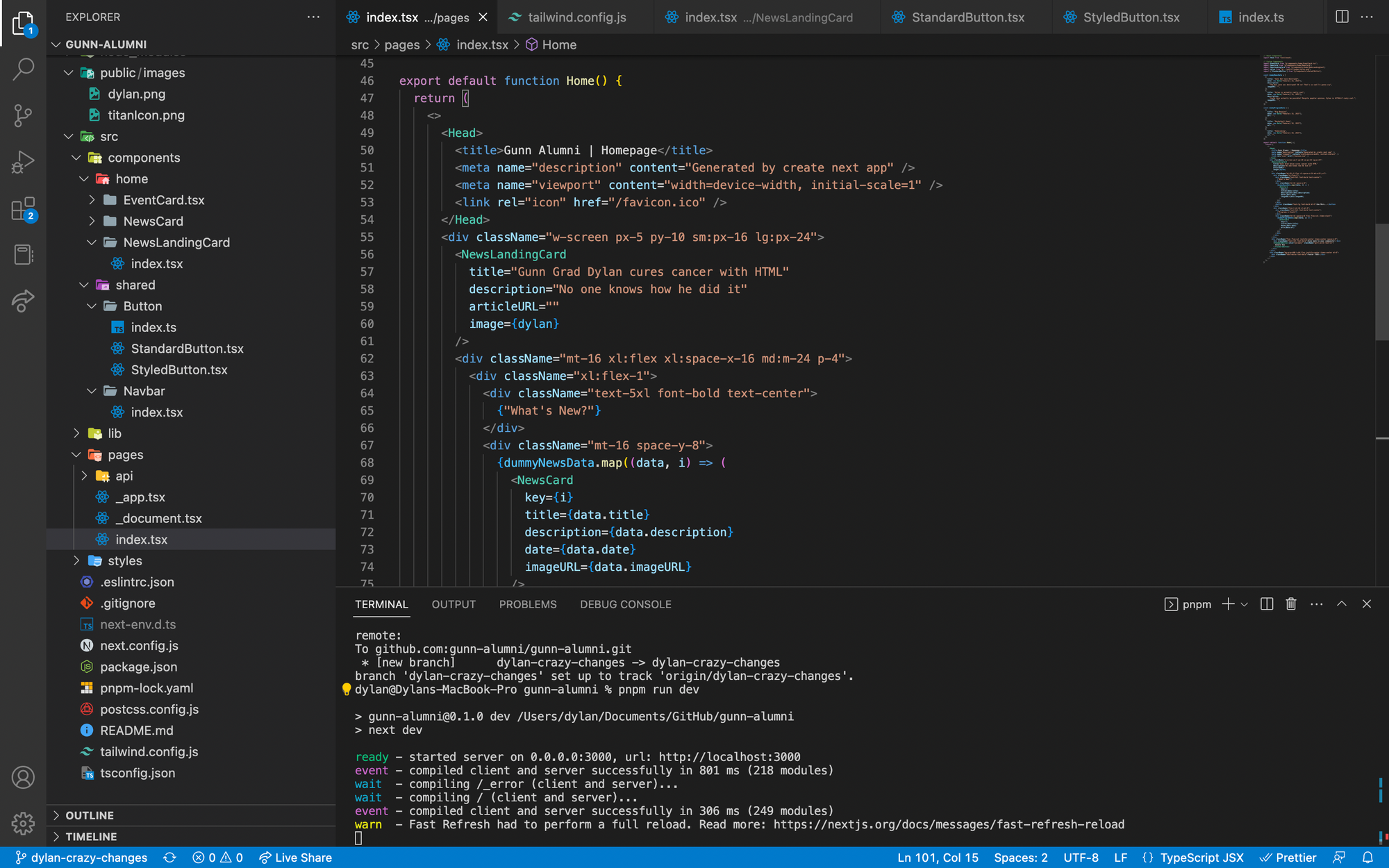Open editor more actions ellipsis
Image resolution: width=1389 pixels, height=868 pixels.
click(x=1367, y=17)
